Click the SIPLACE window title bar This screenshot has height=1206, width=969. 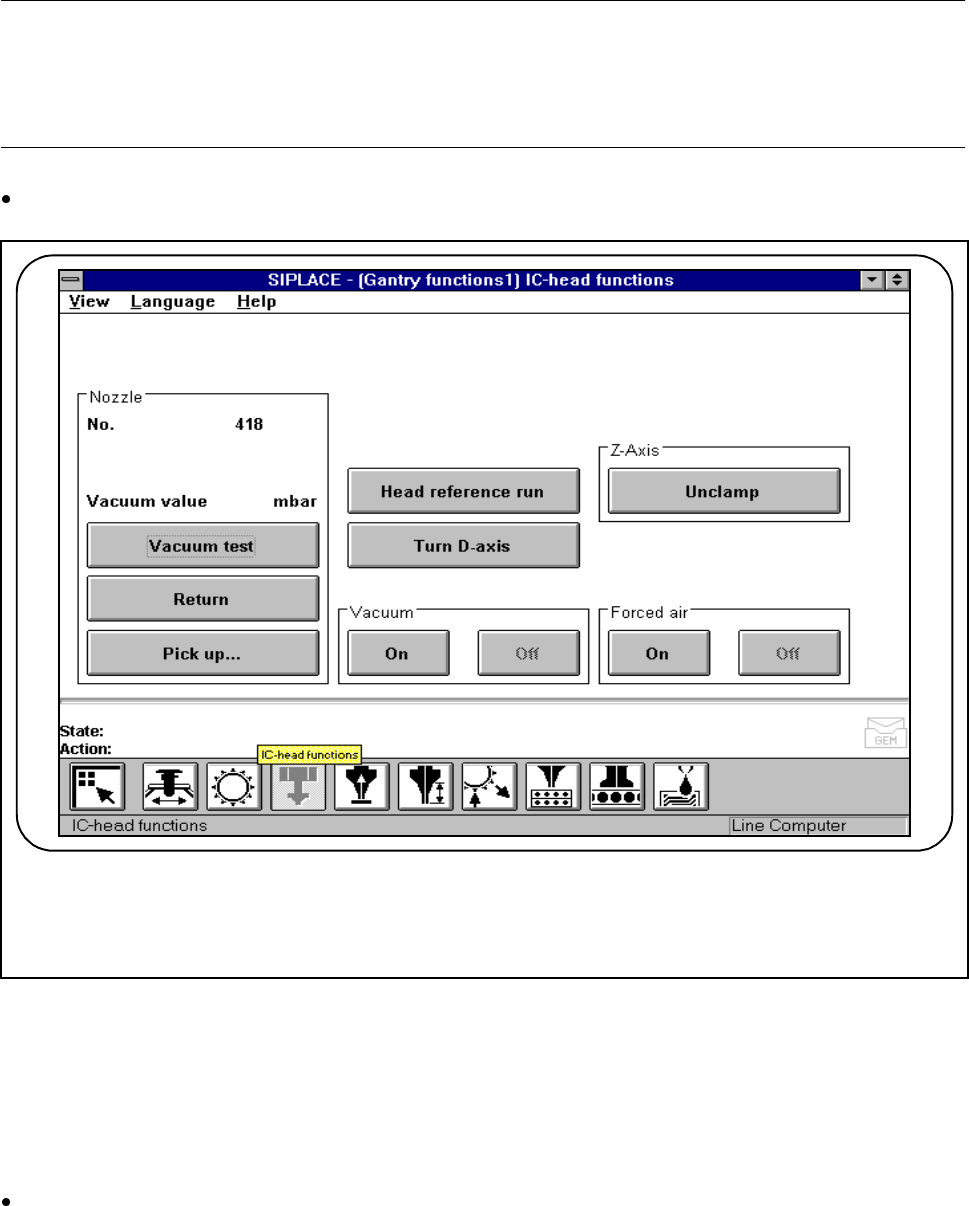coord(472,281)
